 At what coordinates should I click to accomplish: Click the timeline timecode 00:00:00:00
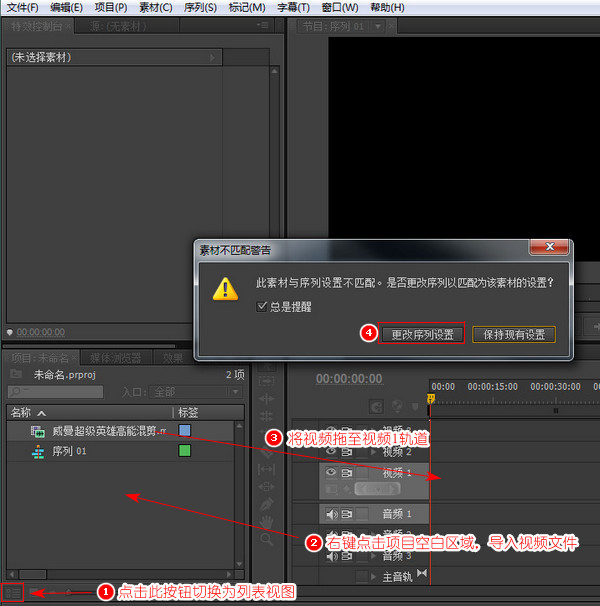click(349, 379)
